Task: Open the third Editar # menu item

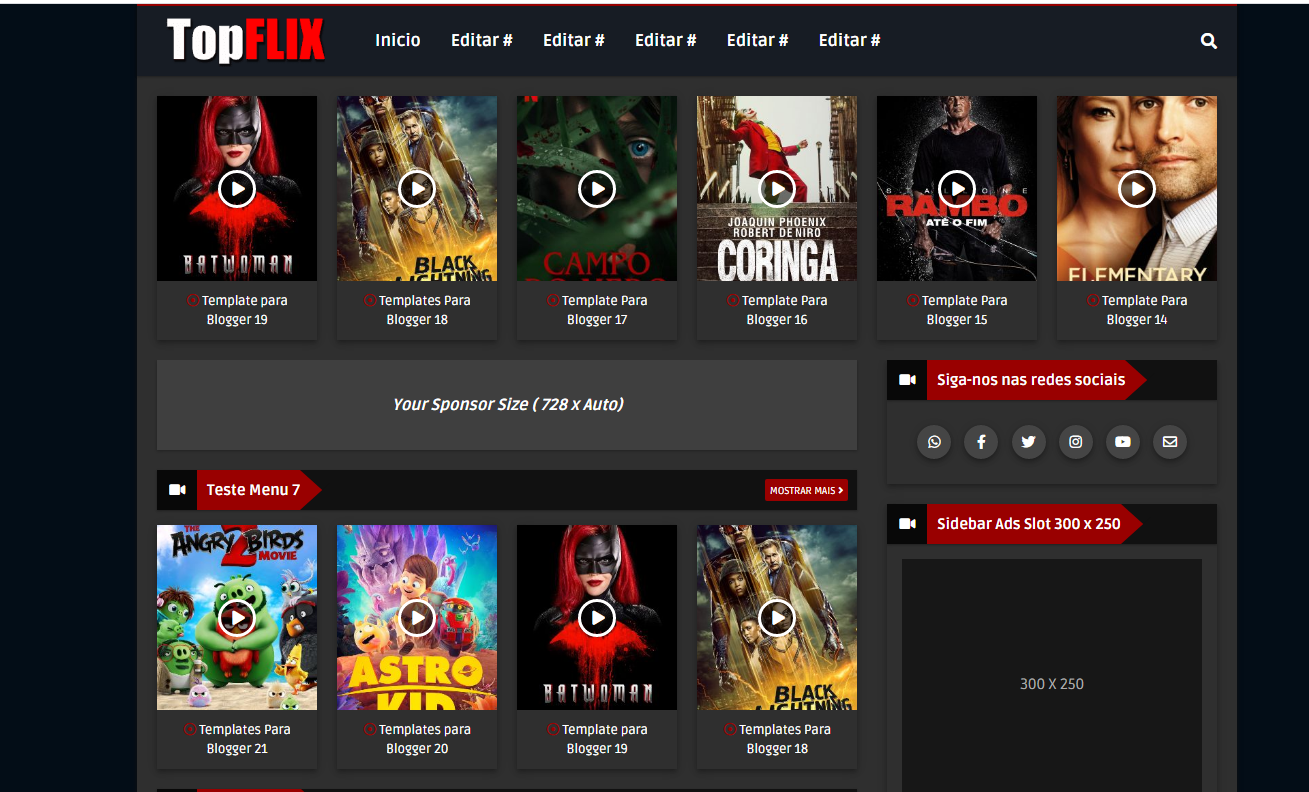Action: 666,40
